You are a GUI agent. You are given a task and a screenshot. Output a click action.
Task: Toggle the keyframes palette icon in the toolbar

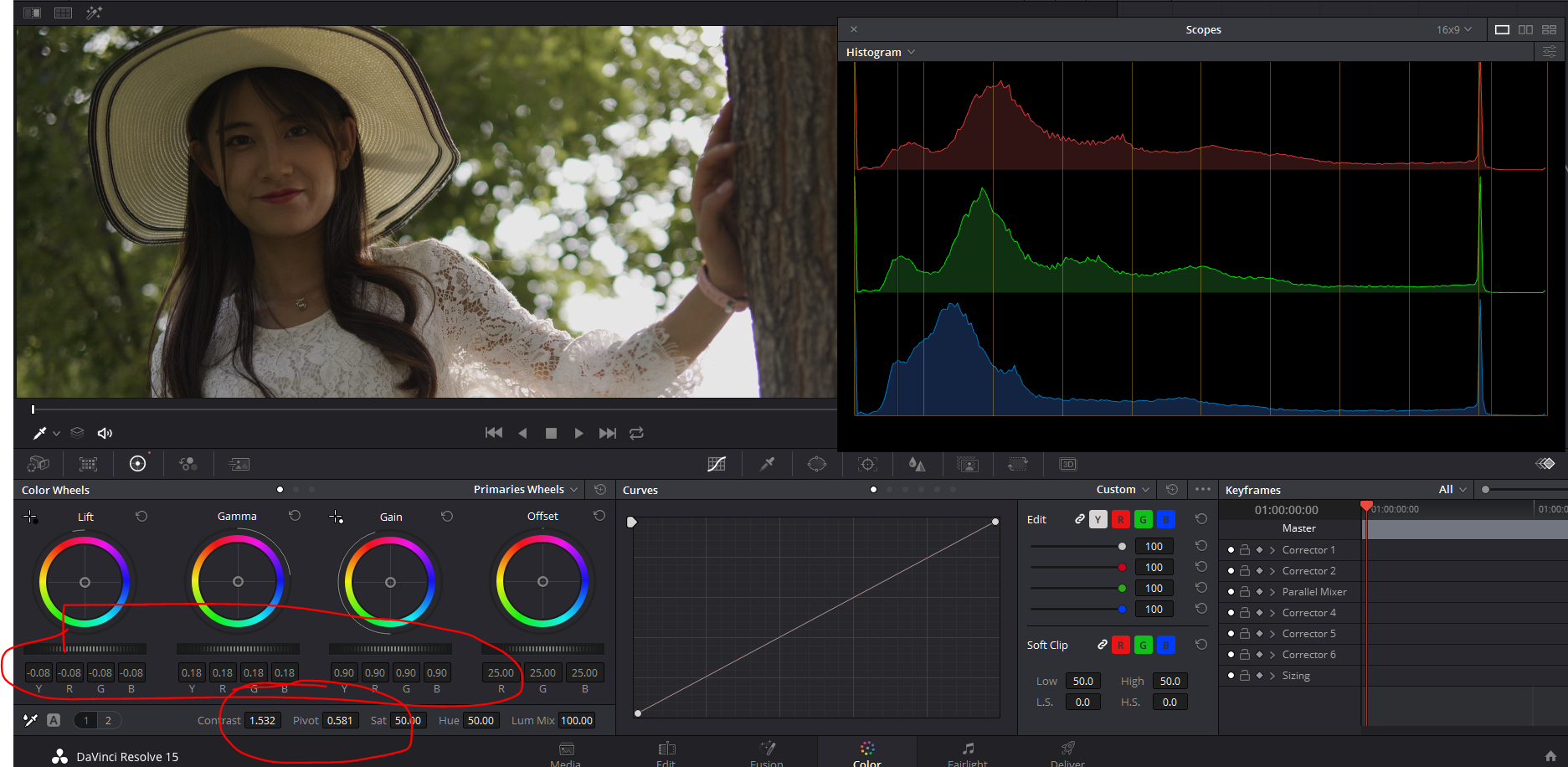point(1545,464)
